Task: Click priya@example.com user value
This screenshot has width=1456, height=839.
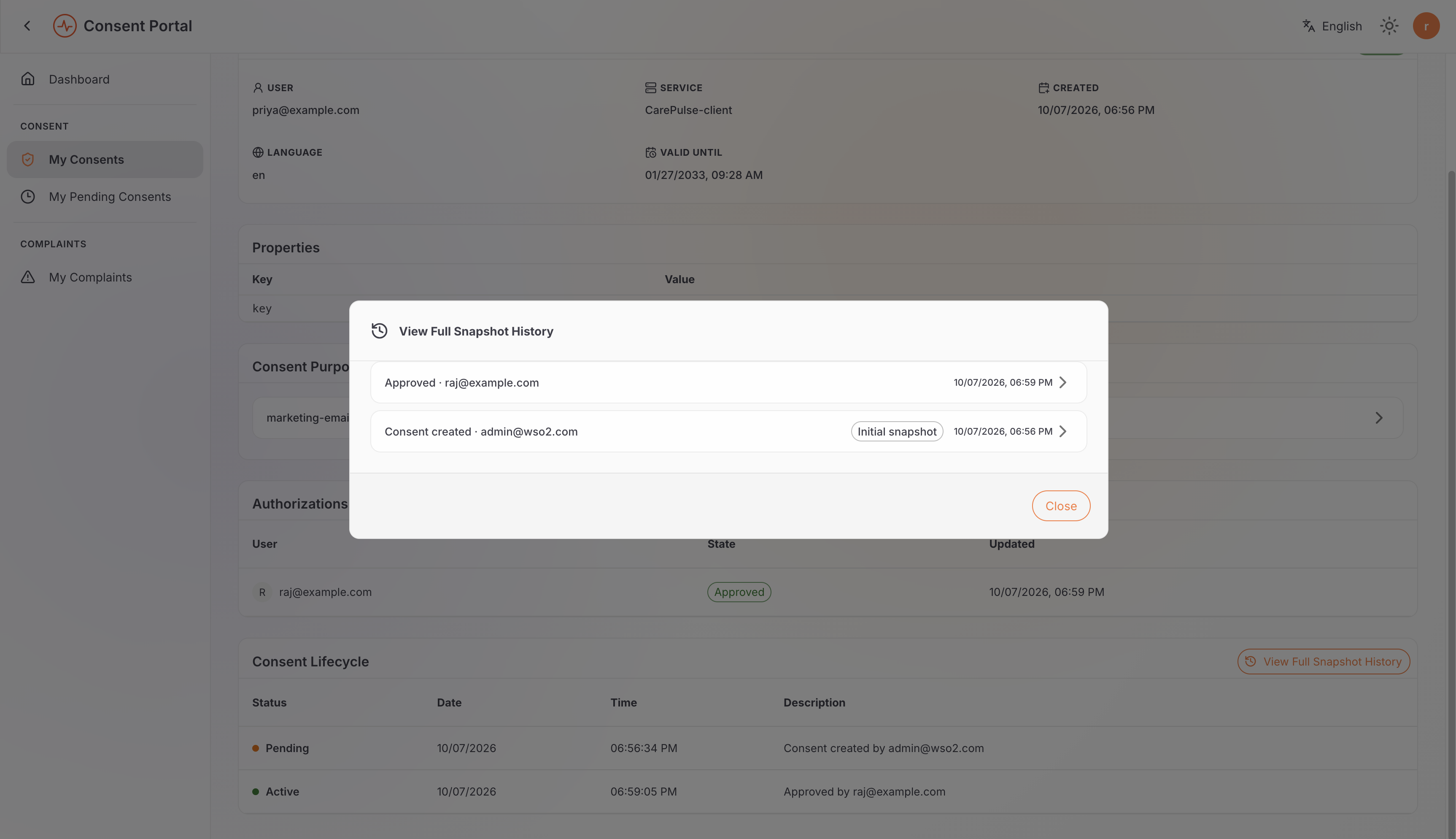Action: point(306,110)
